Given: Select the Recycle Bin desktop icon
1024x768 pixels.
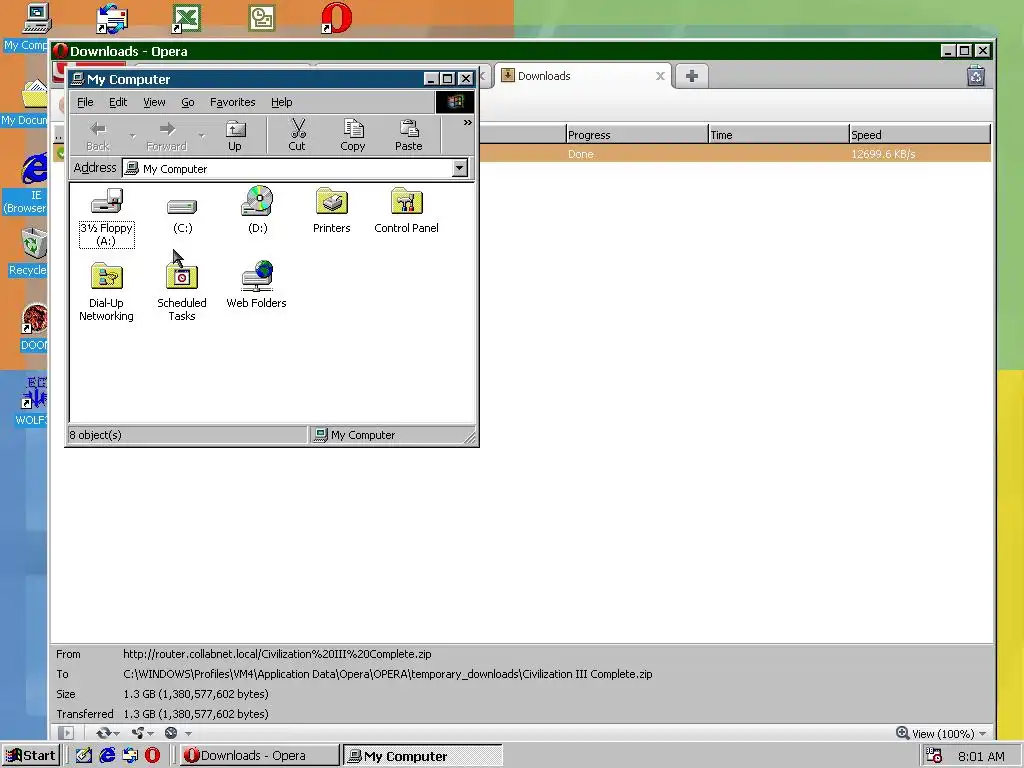Looking at the screenshot, I should pyautogui.click(x=27, y=251).
